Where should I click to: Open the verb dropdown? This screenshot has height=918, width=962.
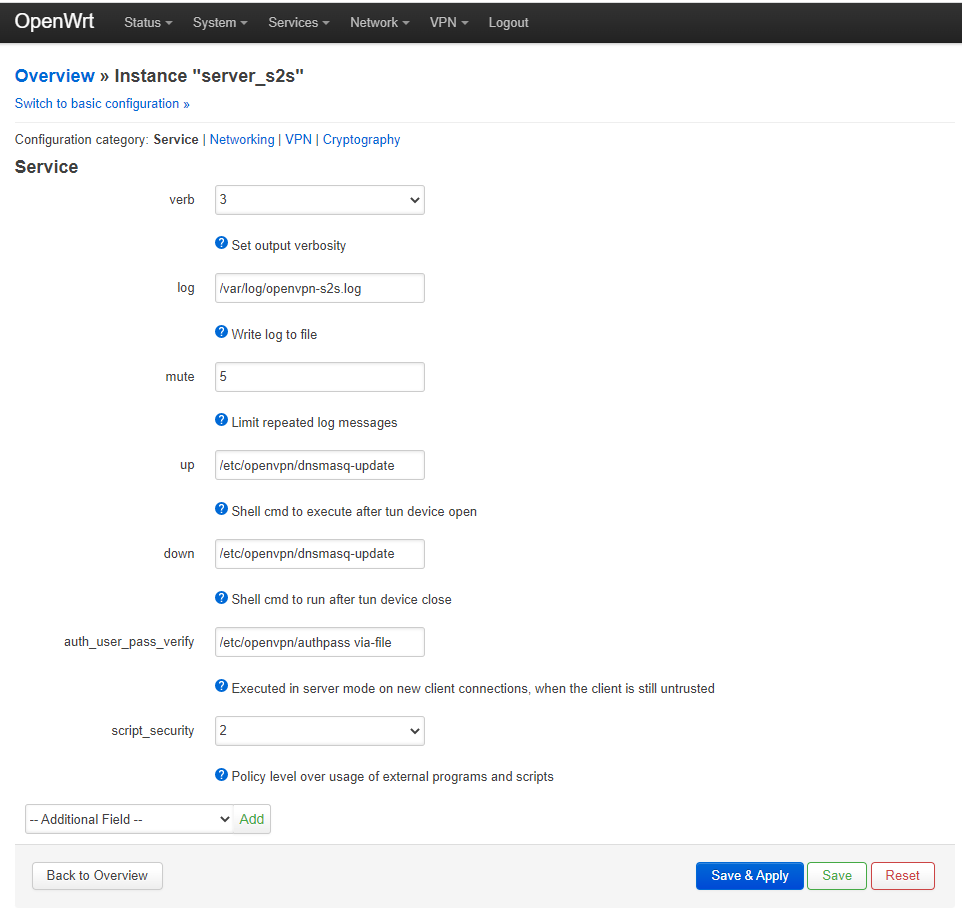(320, 200)
